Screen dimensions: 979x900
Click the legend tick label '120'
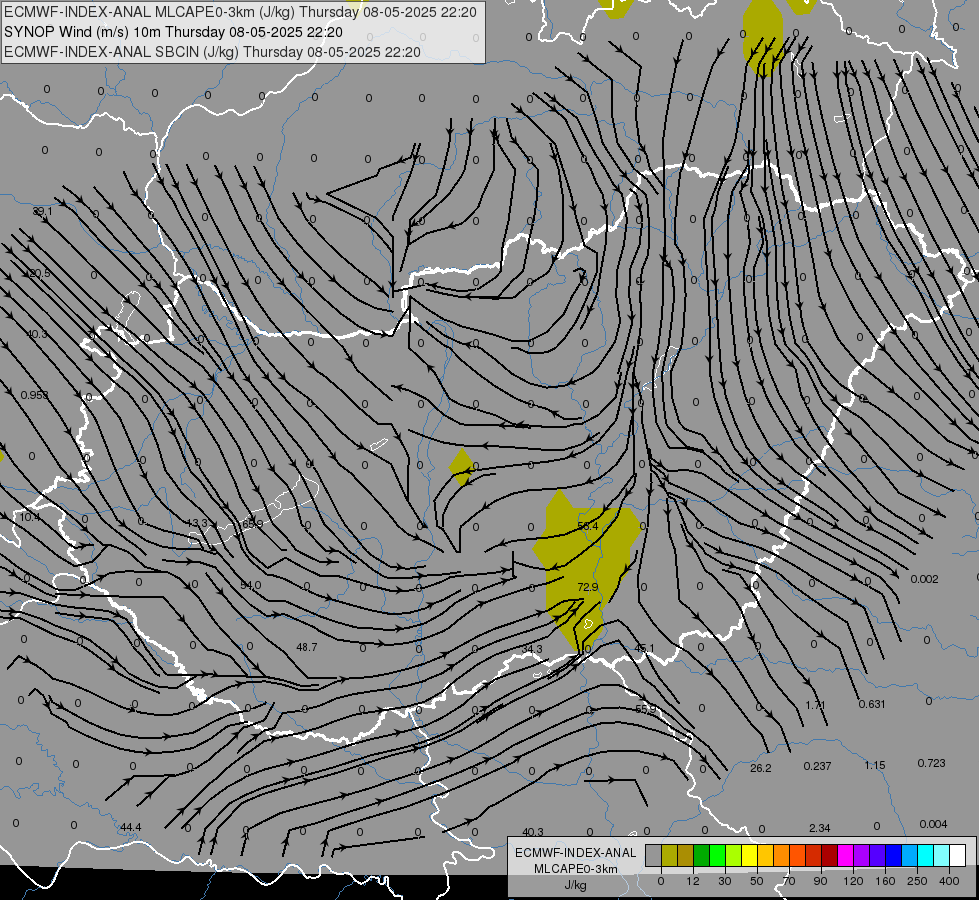(x=853, y=881)
